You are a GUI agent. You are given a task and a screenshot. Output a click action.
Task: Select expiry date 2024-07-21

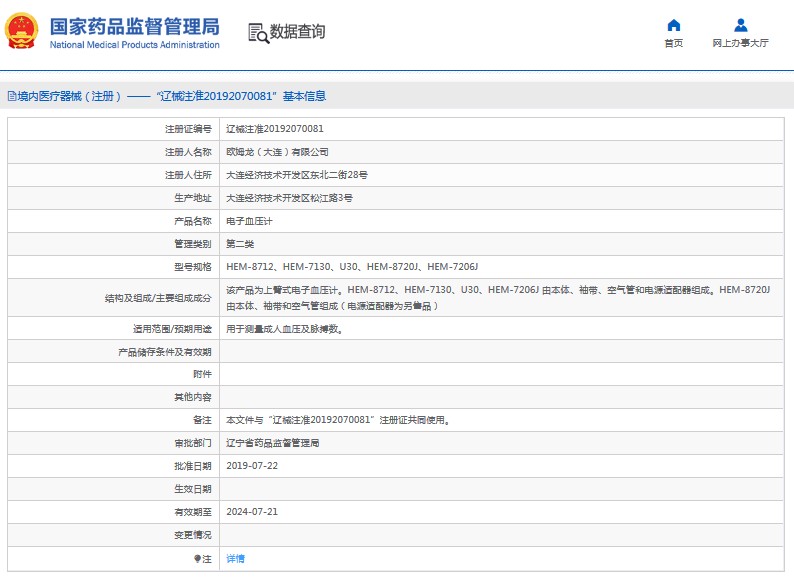pos(252,512)
